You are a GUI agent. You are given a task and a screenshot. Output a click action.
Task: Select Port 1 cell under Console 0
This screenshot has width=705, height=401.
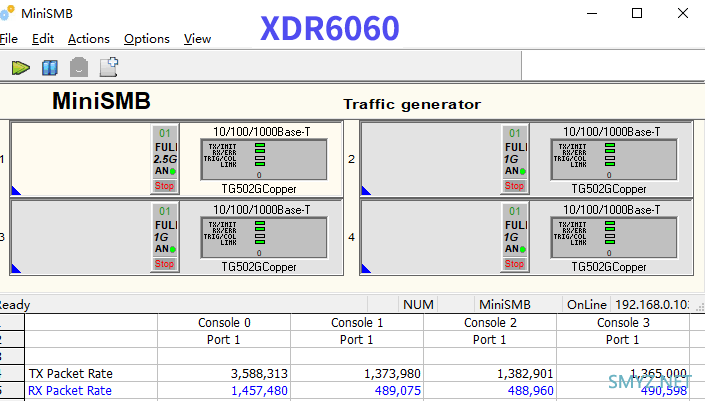pyautogui.click(x=224, y=339)
